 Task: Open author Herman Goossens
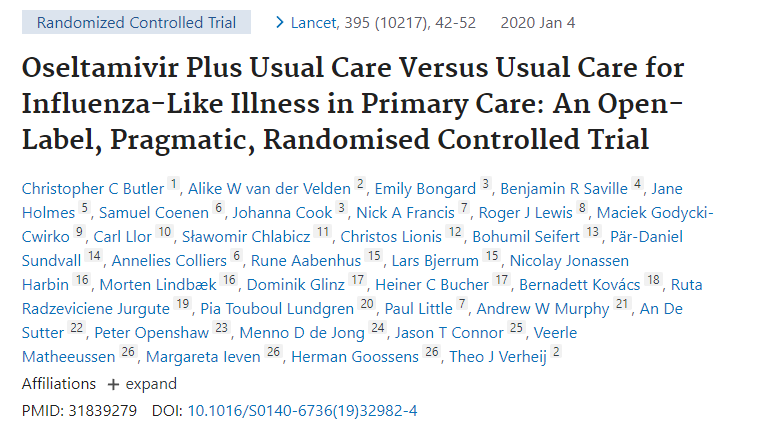(339, 357)
